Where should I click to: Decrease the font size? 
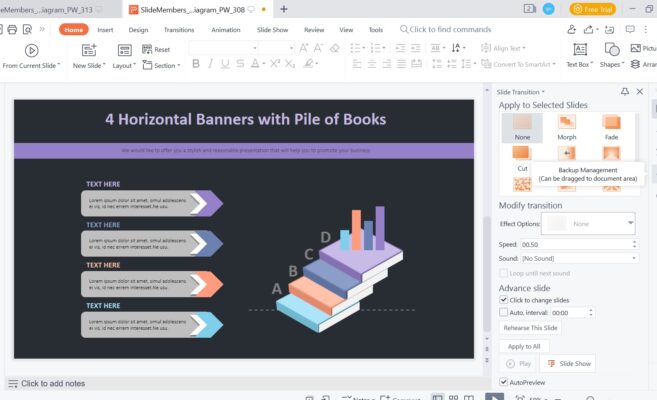[x=318, y=48]
